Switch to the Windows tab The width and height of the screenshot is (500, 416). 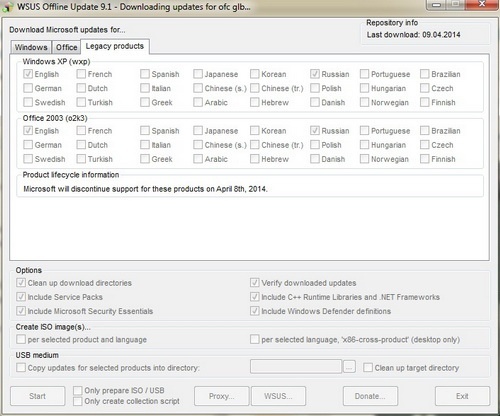pyautogui.click(x=31, y=47)
